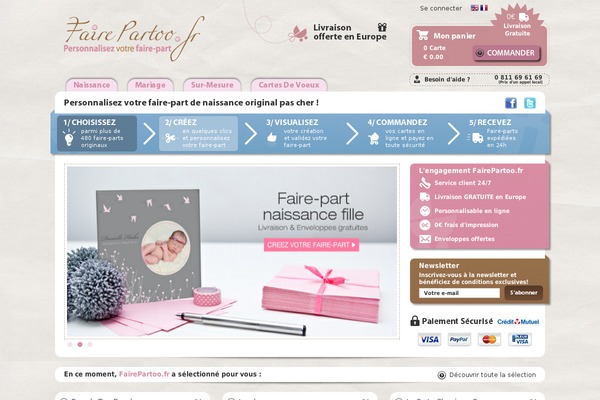The image size is (600, 400).
Task: Switch language with the UK flag
Action: point(474,8)
